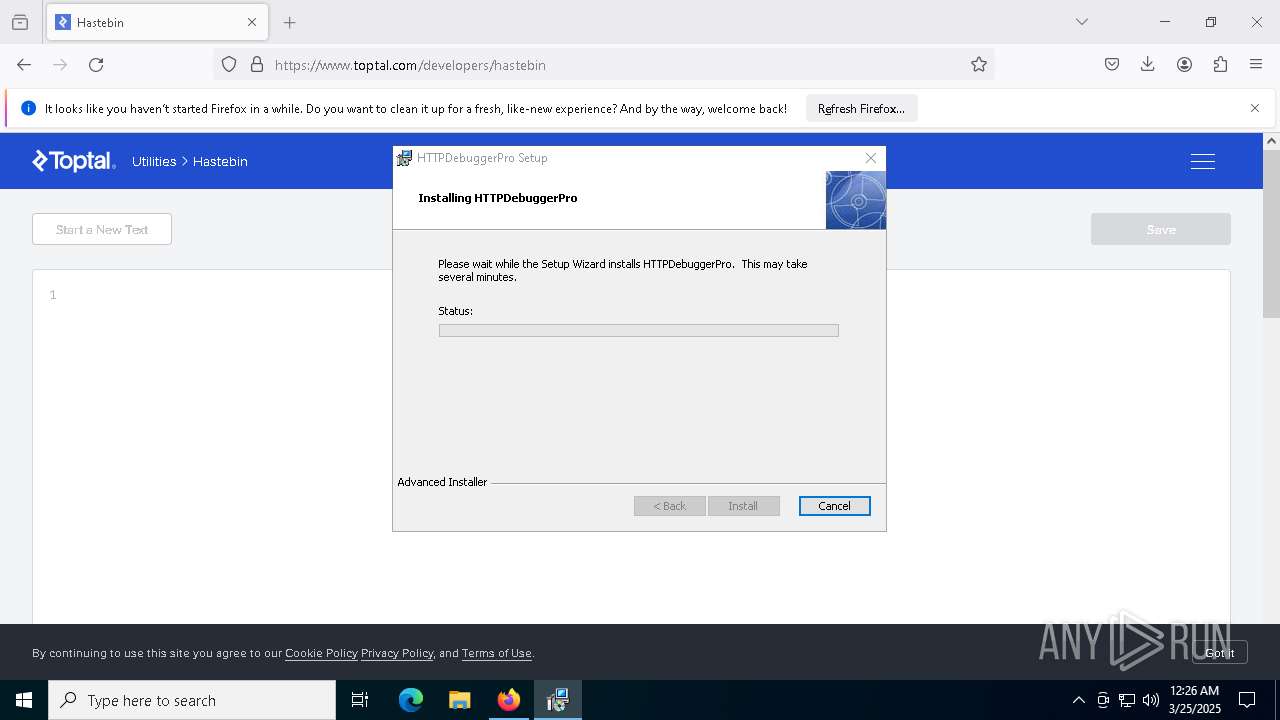Open volume control tray icon

tap(1151, 700)
